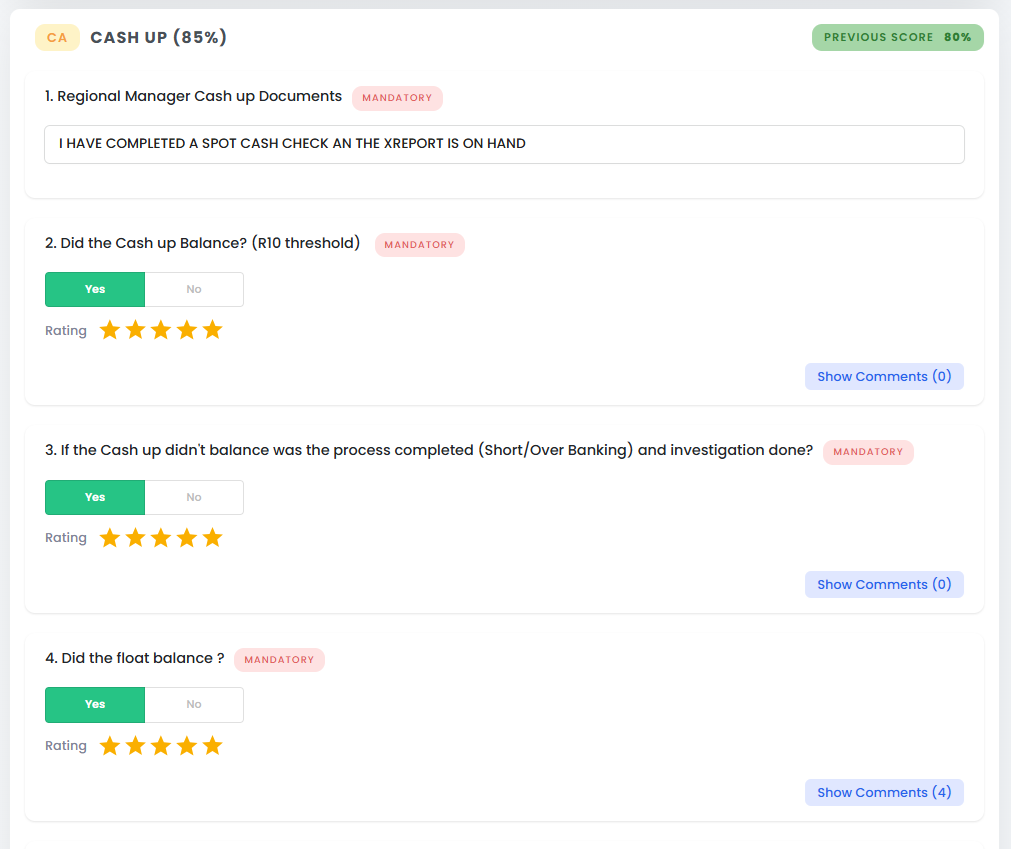Set question 3 rating to two stars
Viewport: 1011px width, 849px height.
[136, 538]
